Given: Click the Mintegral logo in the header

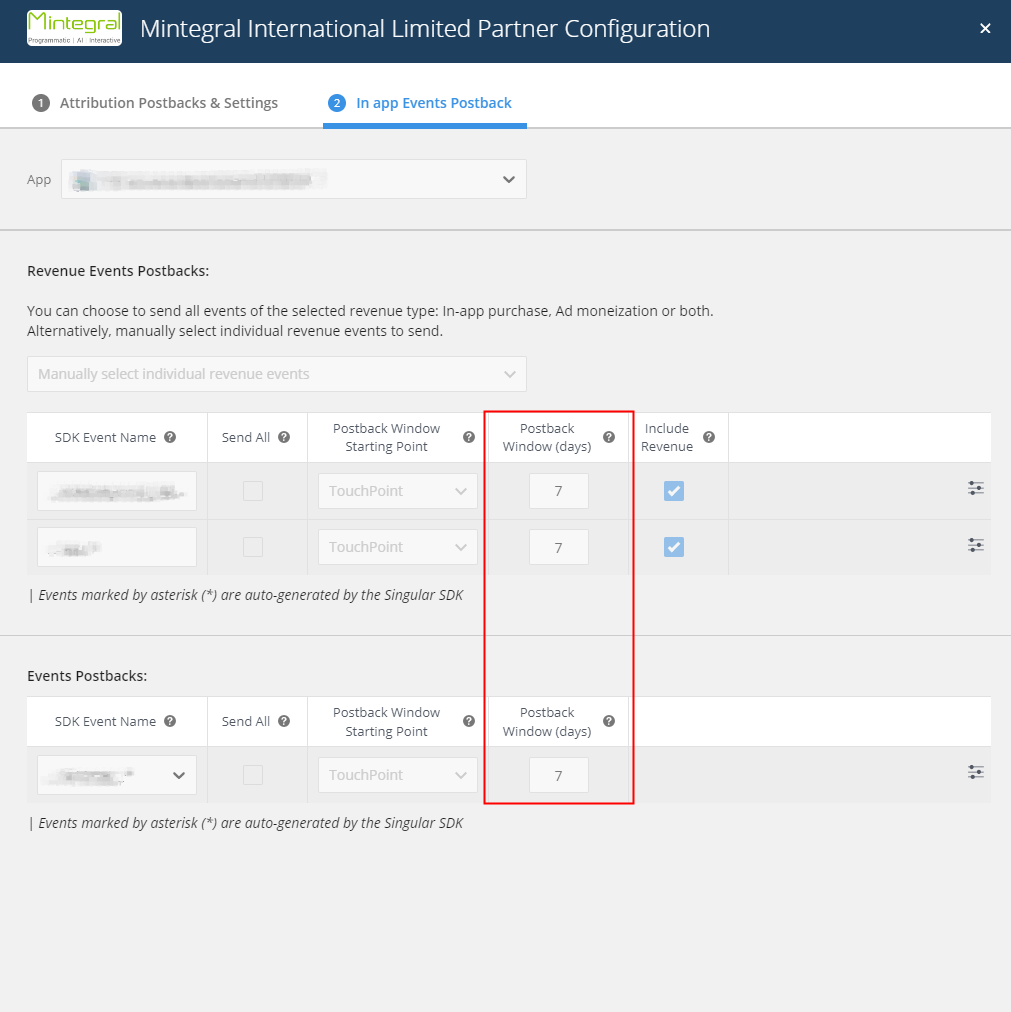Looking at the screenshot, I should 75,28.
